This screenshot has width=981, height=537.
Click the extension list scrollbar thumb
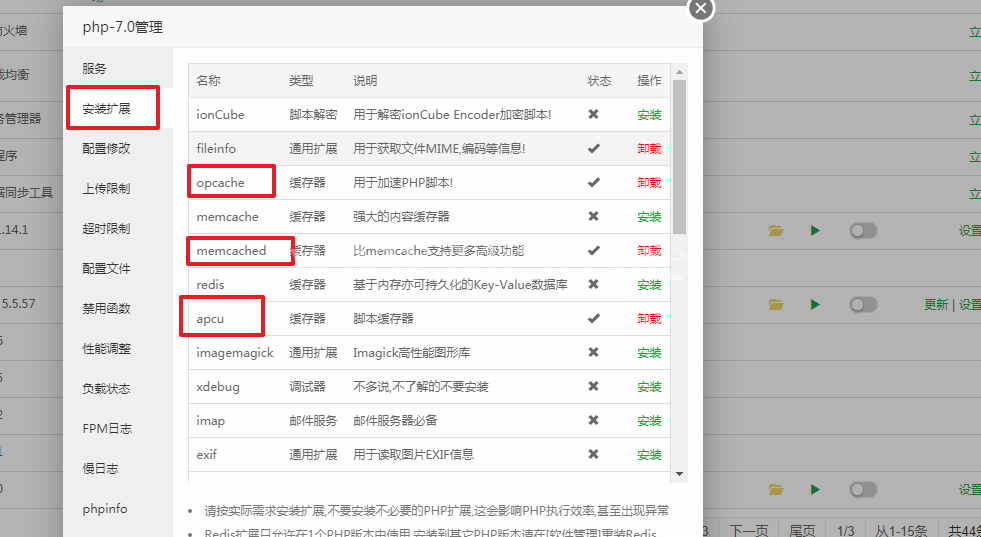[679, 156]
